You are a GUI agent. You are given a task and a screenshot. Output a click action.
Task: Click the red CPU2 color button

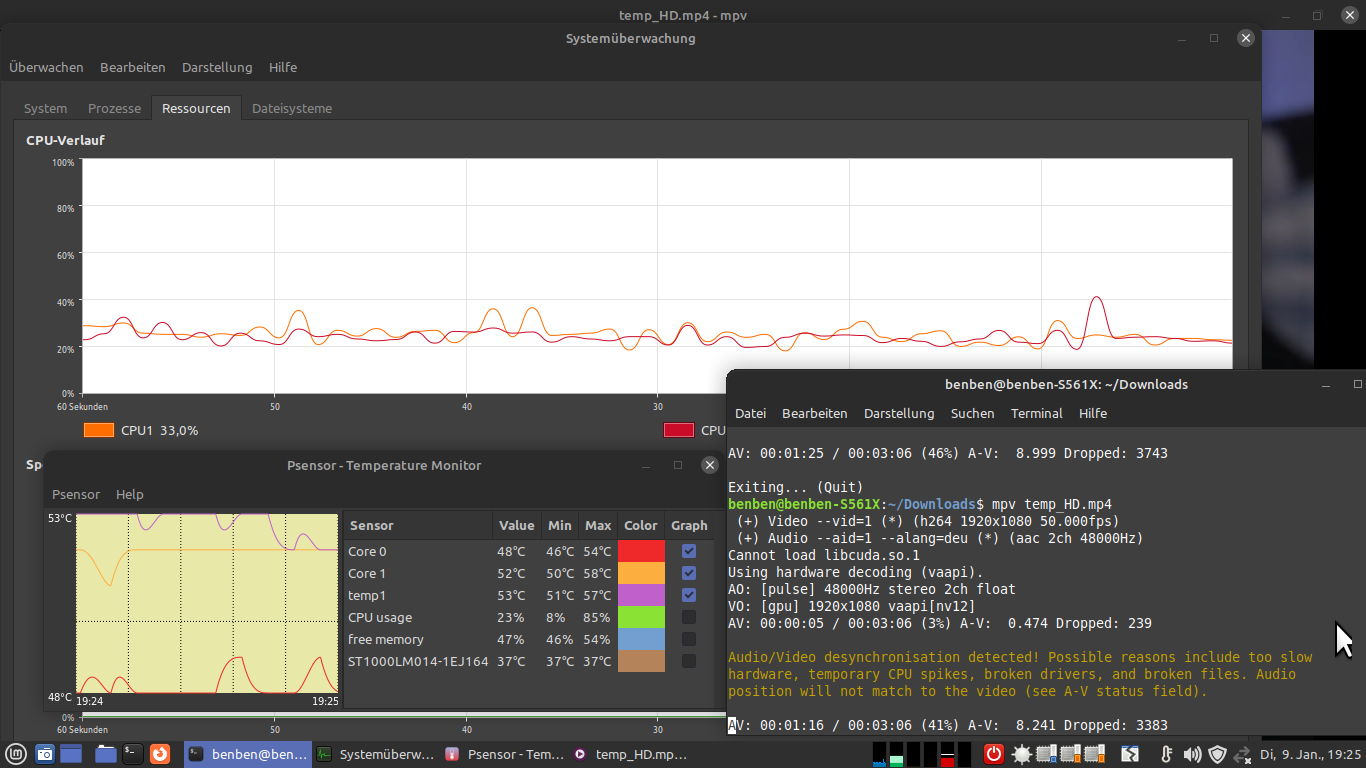[679, 430]
